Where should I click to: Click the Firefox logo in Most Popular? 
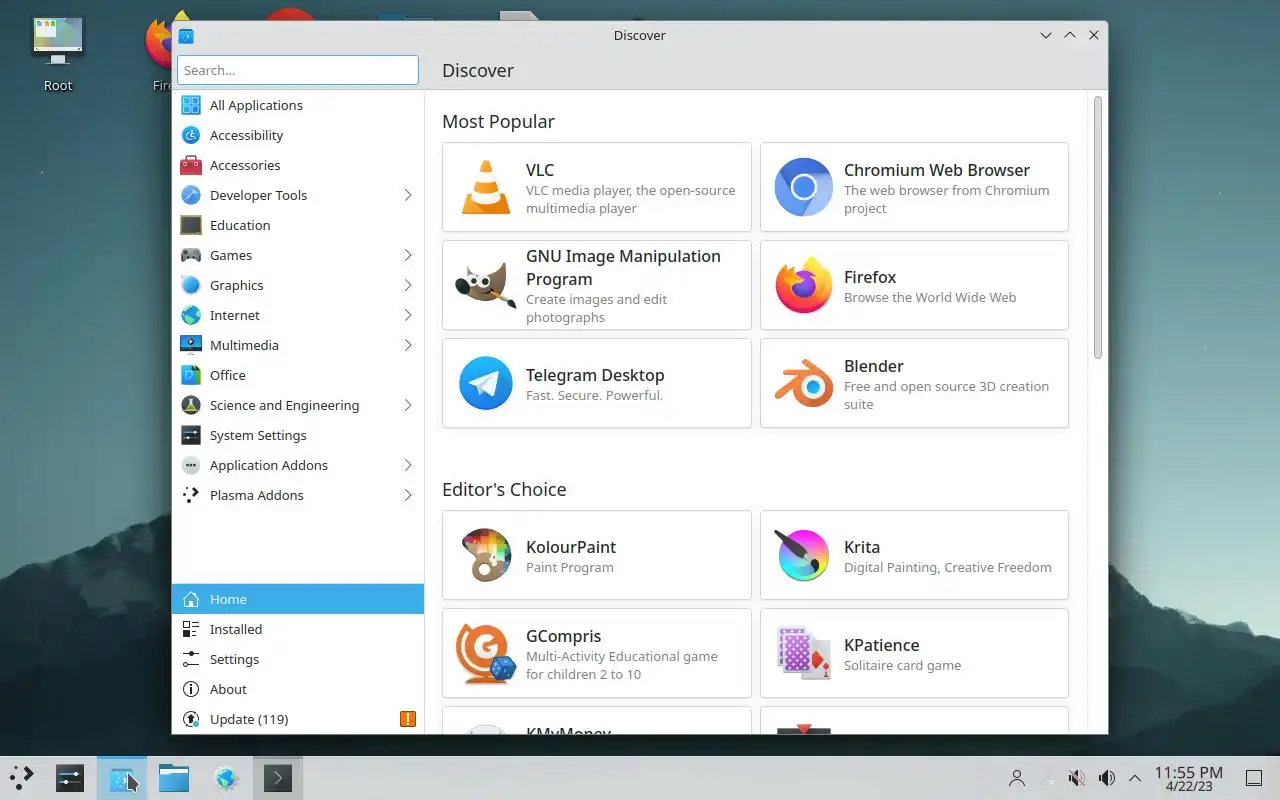[804, 285]
